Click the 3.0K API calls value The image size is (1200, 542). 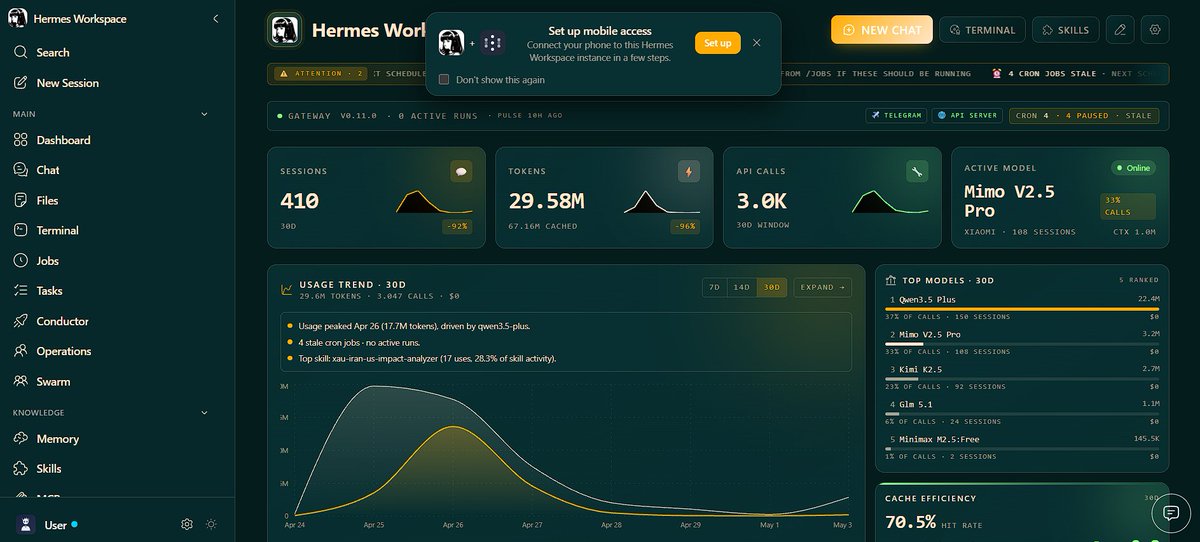762,201
